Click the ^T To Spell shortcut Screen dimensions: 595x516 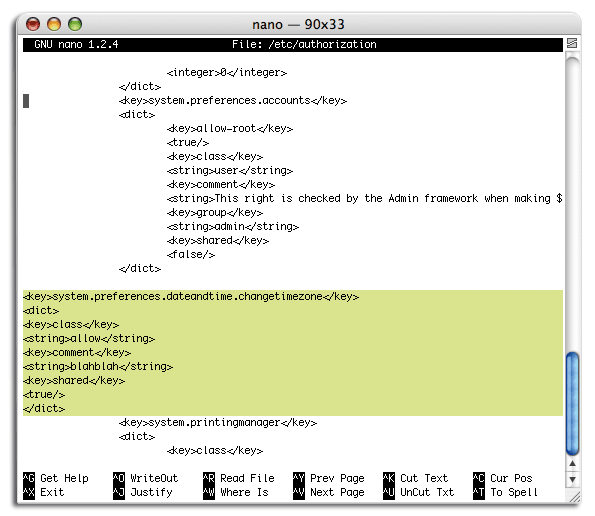pyautogui.click(x=506, y=492)
